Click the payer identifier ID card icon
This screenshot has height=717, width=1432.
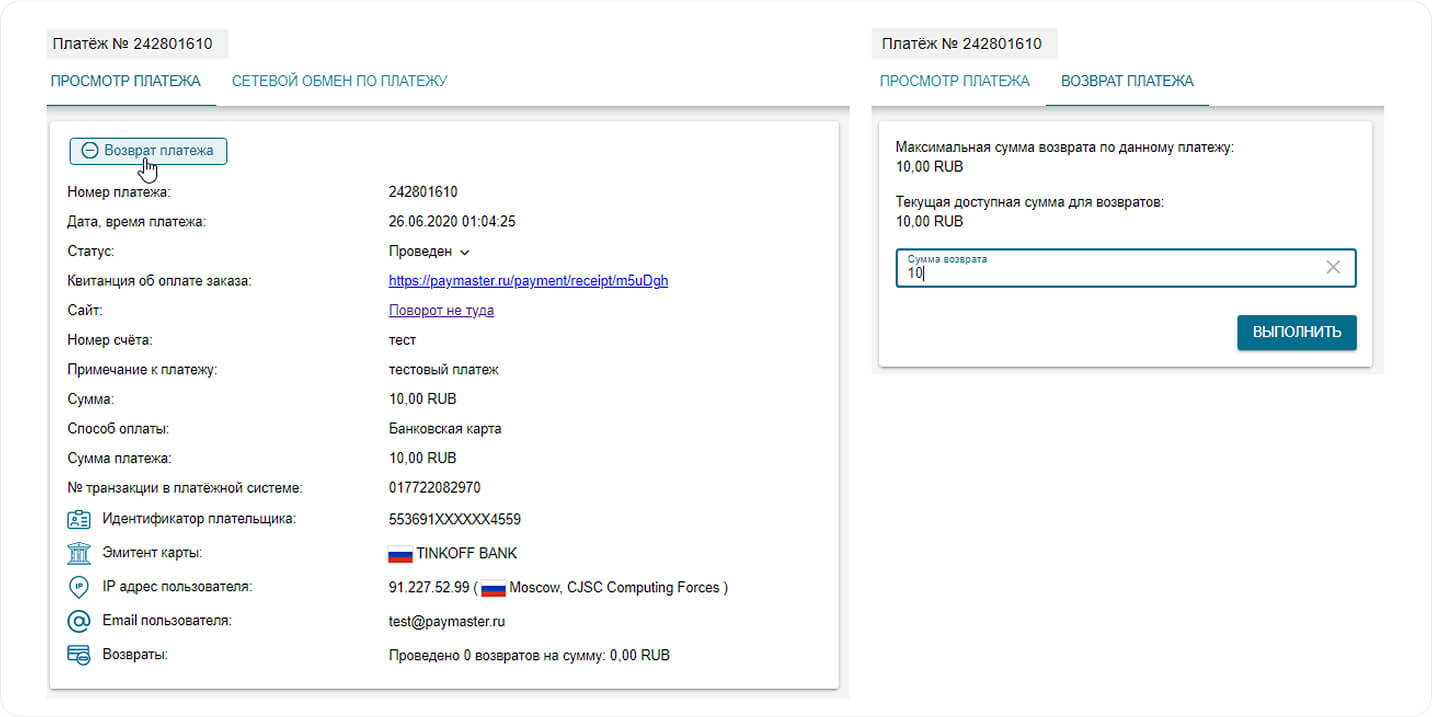pyautogui.click(x=79, y=520)
